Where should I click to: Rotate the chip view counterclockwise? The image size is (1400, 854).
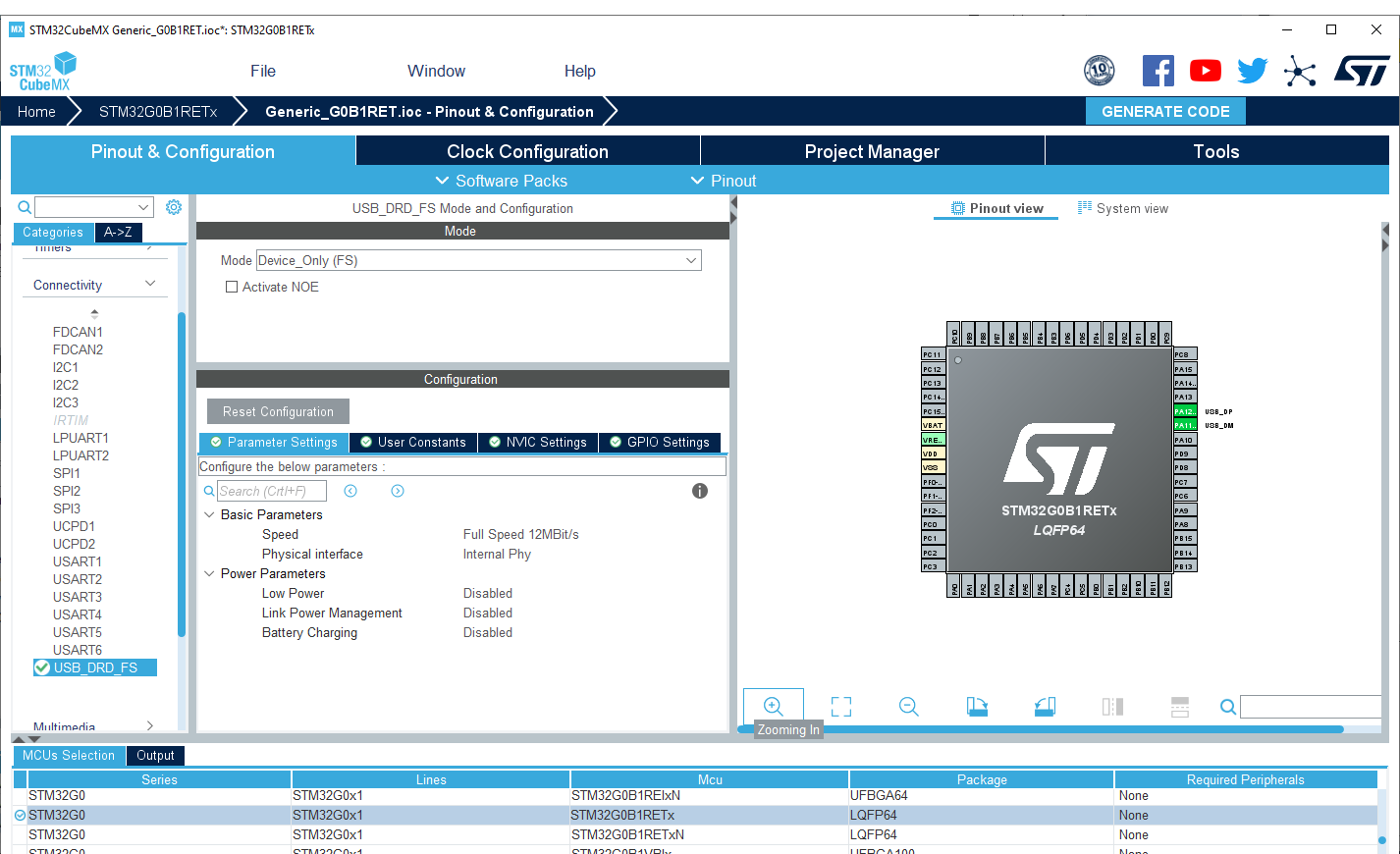pyautogui.click(x=1045, y=707)
